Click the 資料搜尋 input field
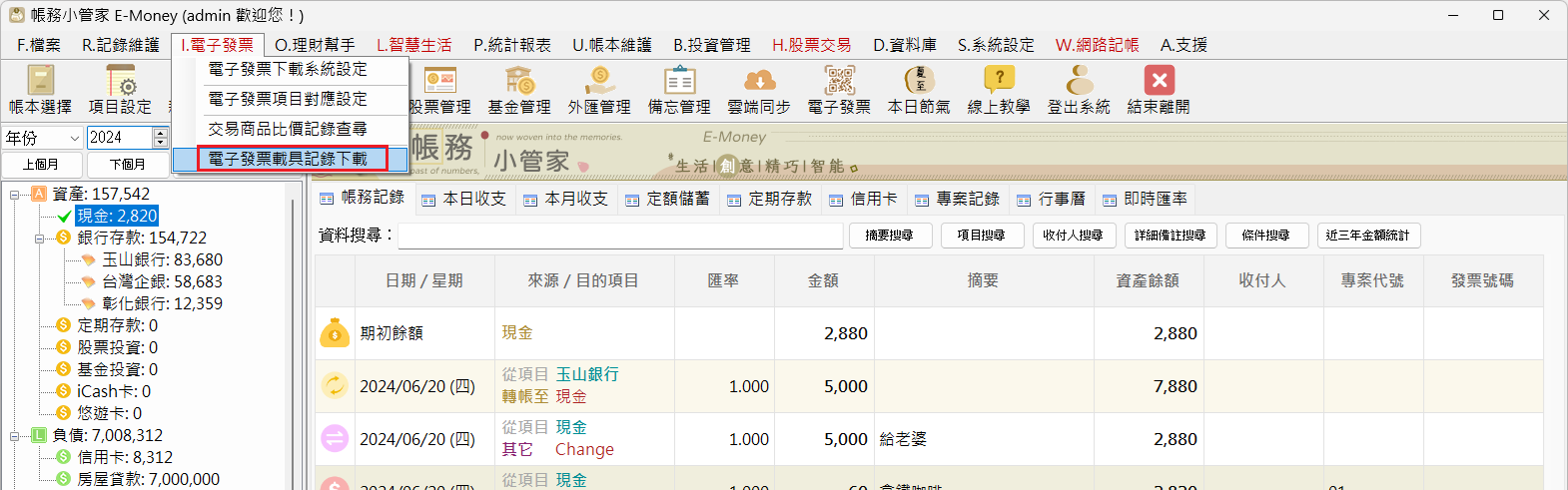Screen dimensions: 1568x490 coord(620,236)
